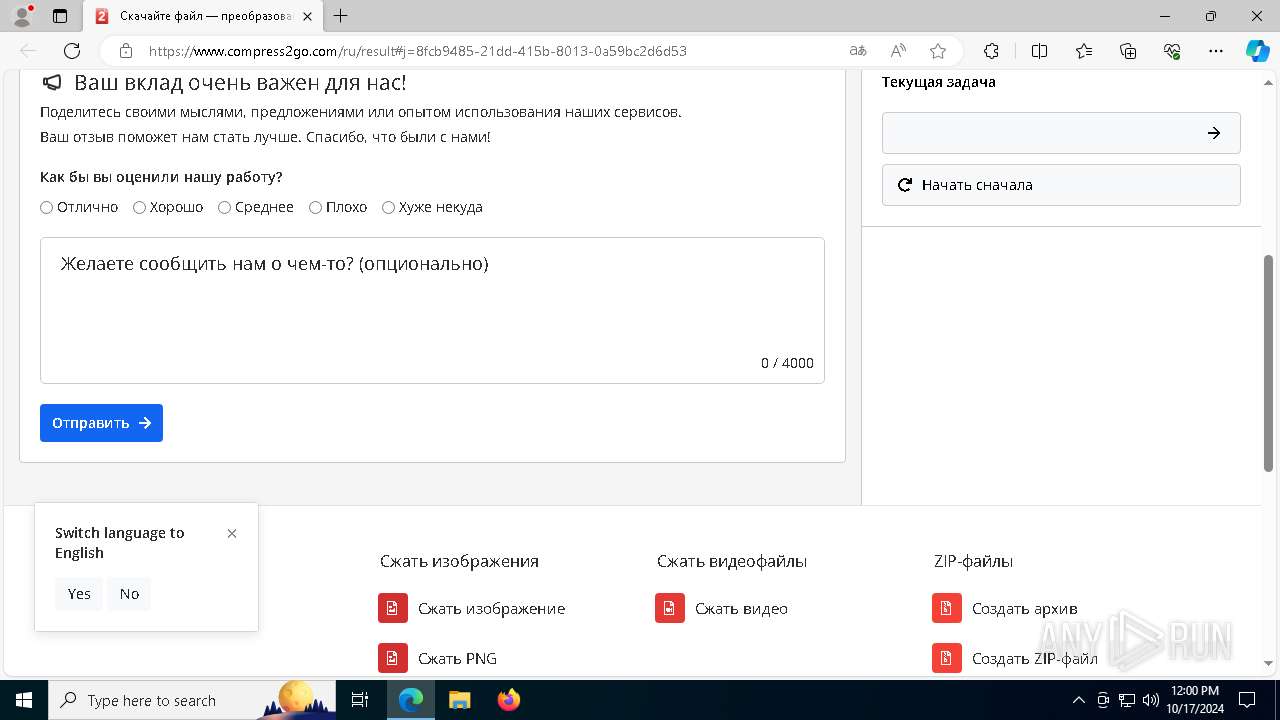Add this page to favorites star
Viewport: 1280px width, 720px height.
pyautogui.click(x=937, y=51)
